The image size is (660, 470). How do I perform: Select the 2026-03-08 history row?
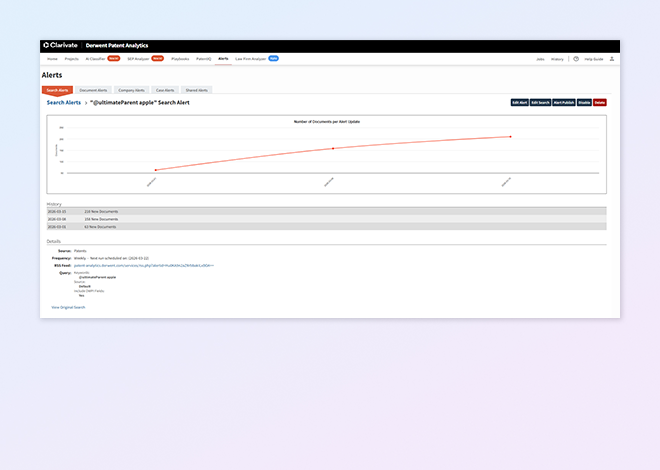(x=327, y=219)
